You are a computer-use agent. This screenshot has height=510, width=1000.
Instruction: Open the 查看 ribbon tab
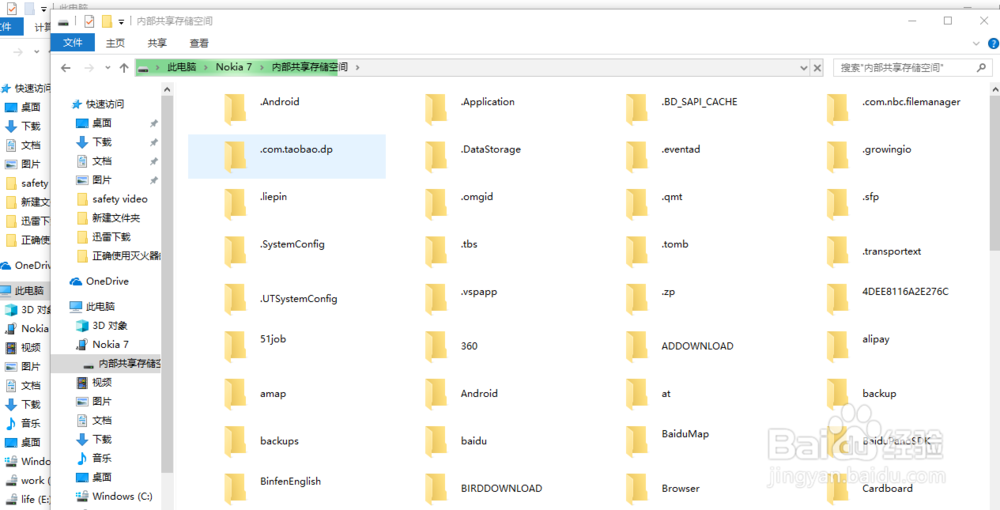[199, 43]
